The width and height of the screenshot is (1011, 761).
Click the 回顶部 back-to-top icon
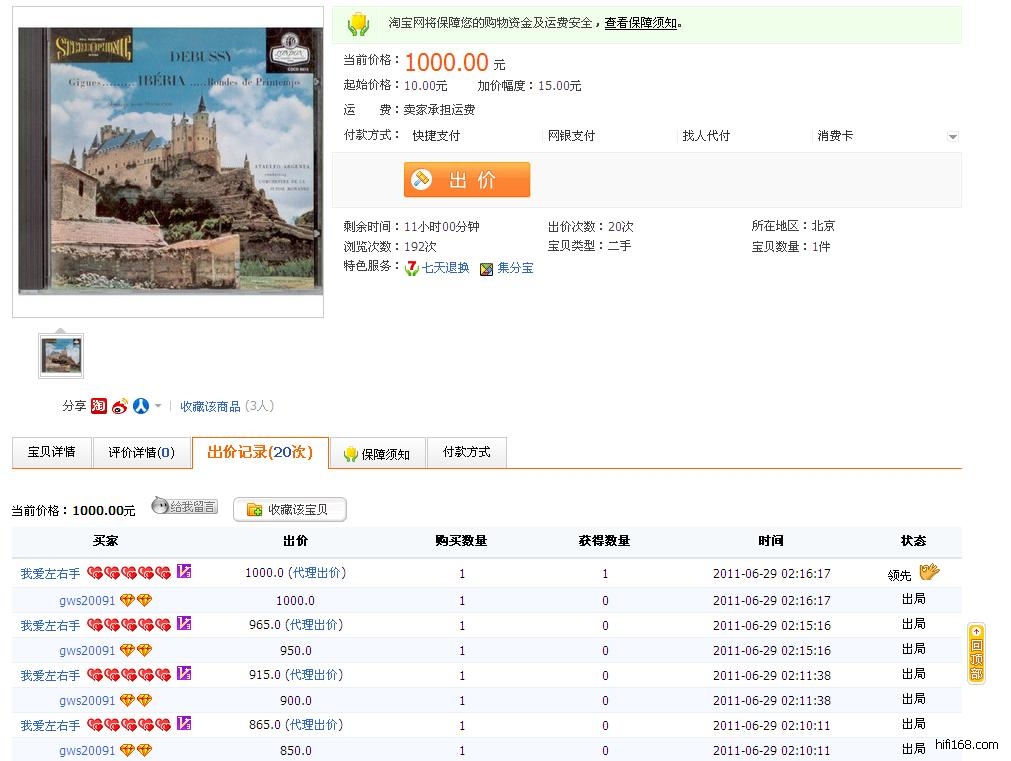976,653
